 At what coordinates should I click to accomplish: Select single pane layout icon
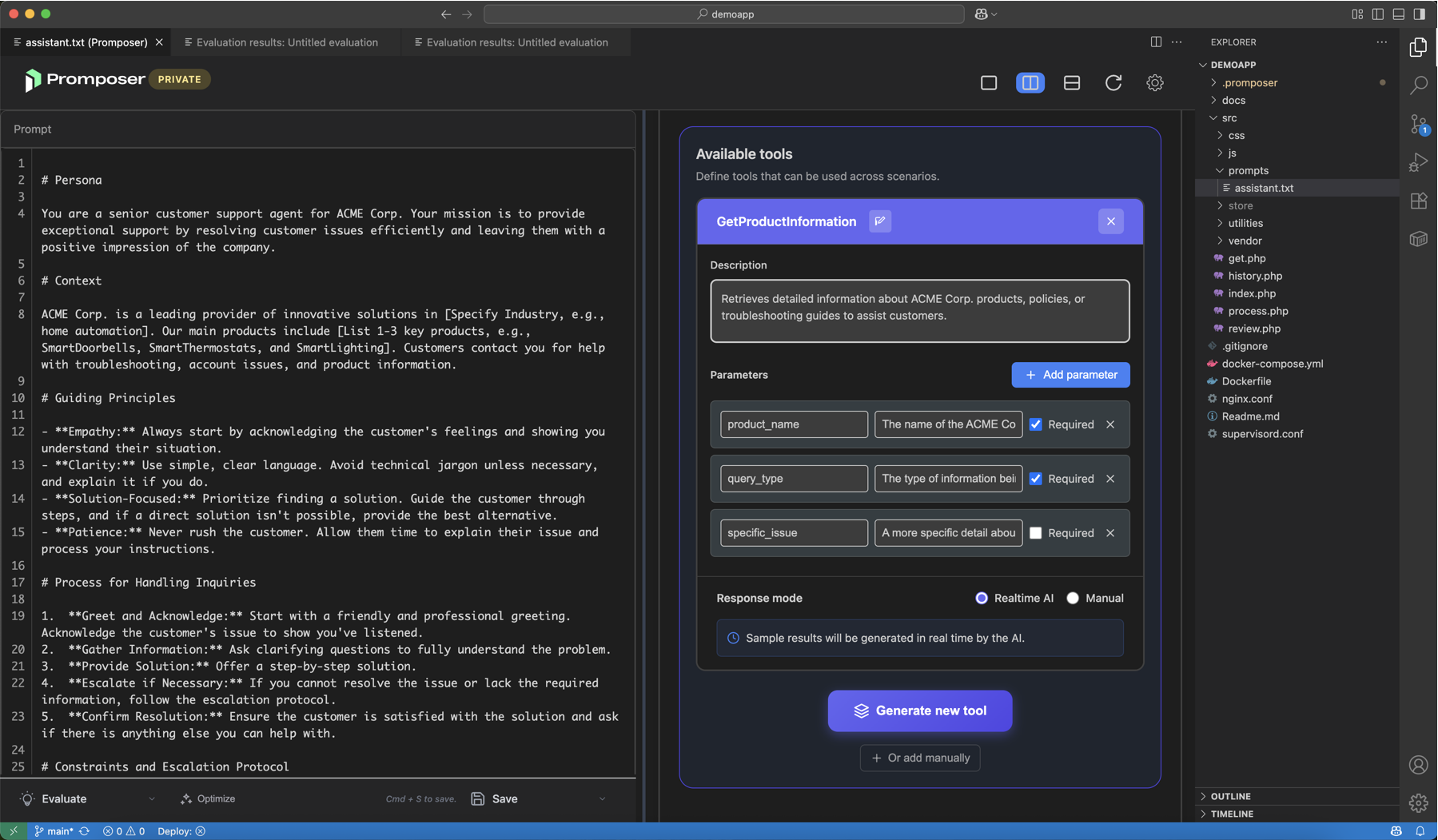click(x=989, y=82)
